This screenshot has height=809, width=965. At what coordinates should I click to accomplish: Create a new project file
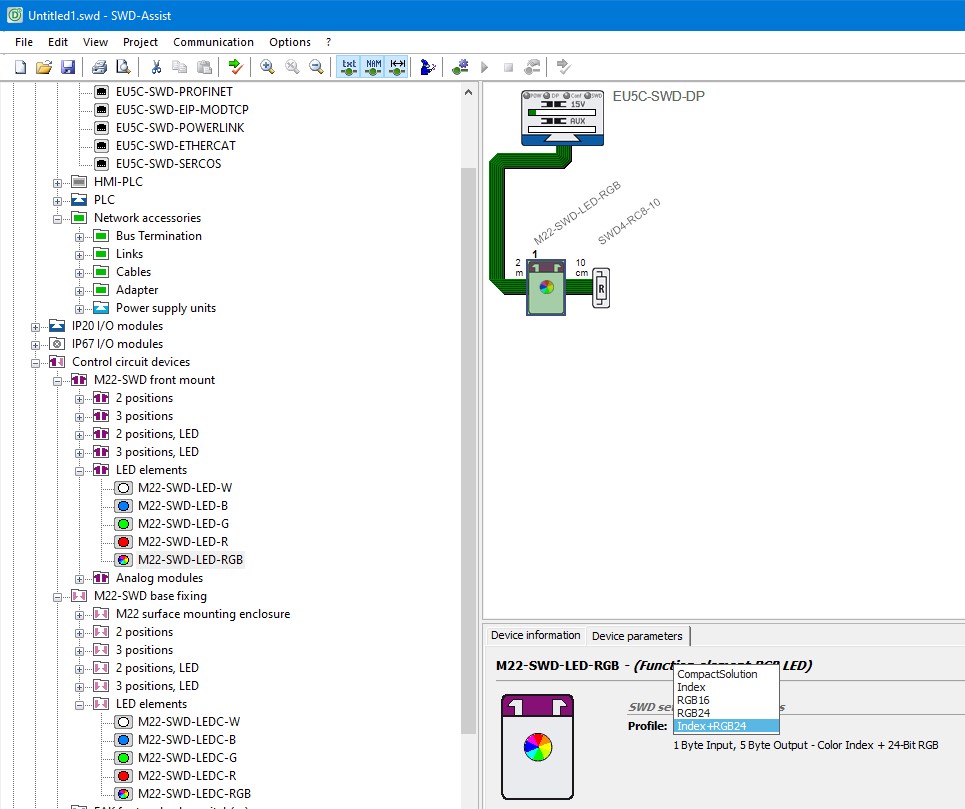pyautogui.click(x=20, y=66)
